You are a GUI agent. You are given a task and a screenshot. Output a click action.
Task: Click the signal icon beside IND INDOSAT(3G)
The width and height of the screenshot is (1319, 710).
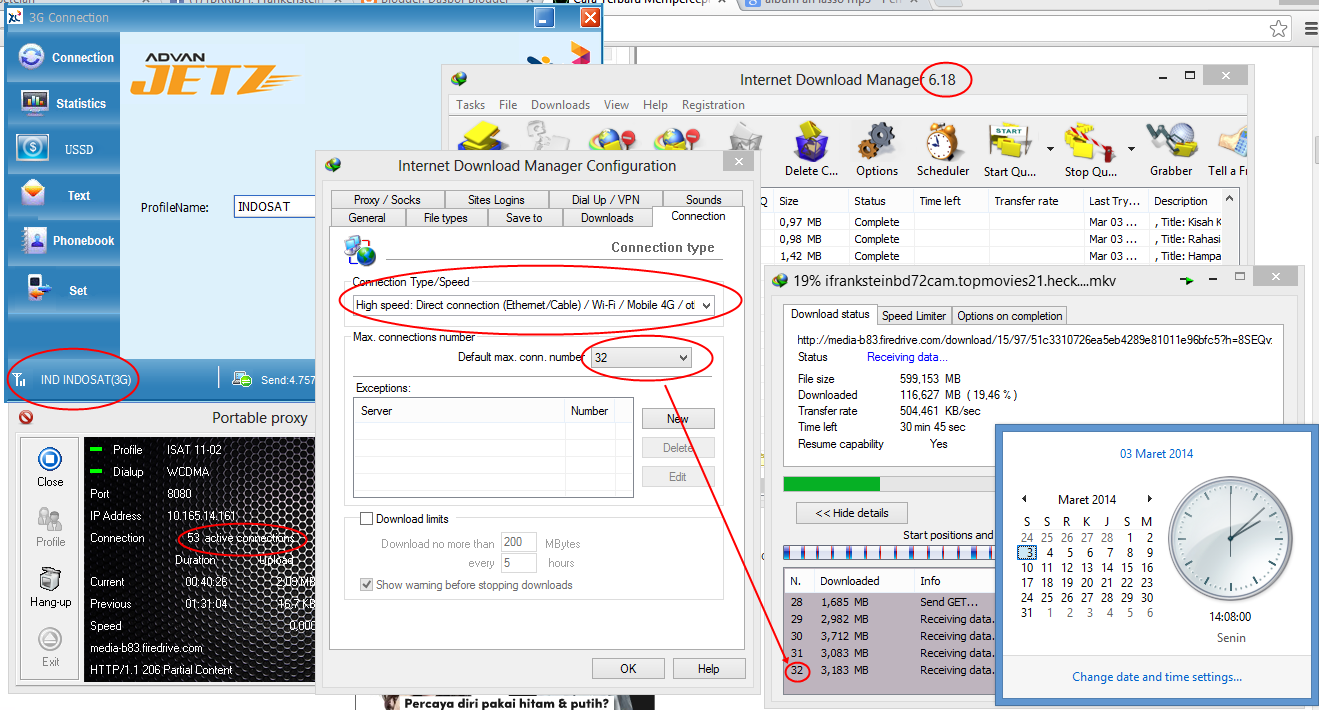click(x=20, y=380)
